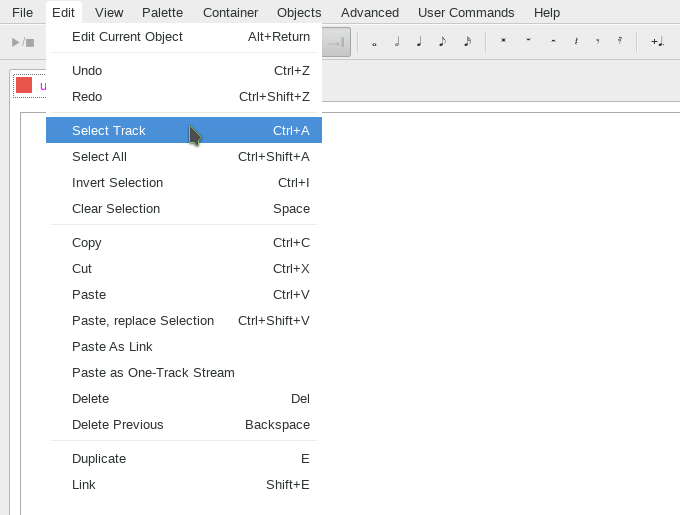Image resolution: width=680 pixels, height=515 pixels.
Task: Open the View menu
Action: (x=109, y=13)
